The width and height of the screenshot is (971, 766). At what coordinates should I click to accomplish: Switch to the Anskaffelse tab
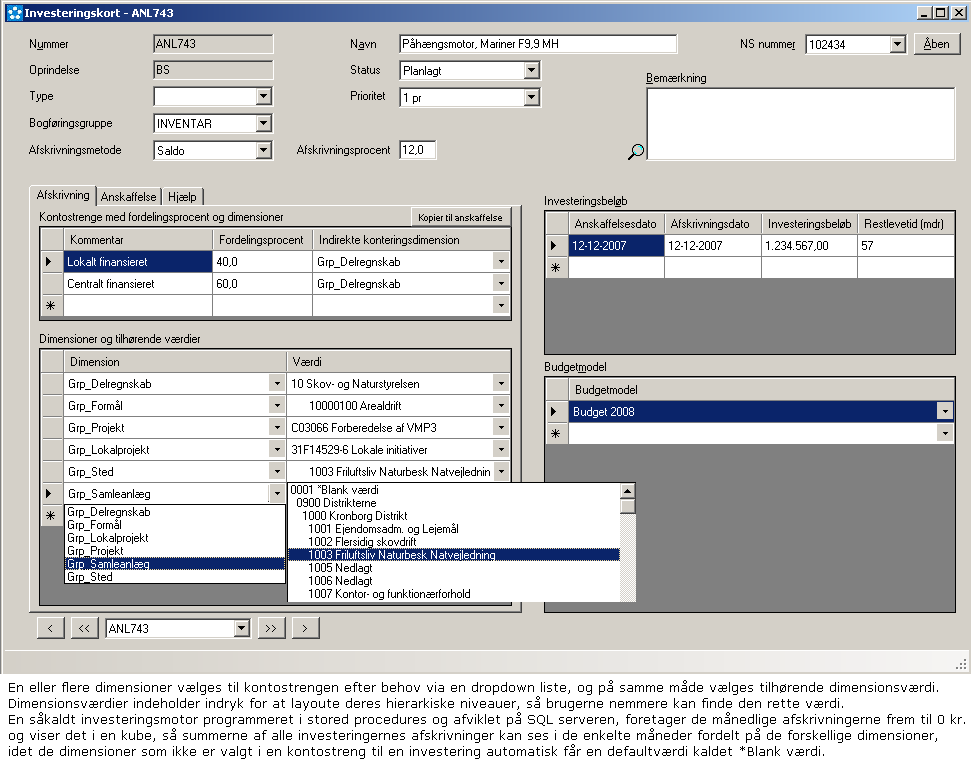click(128, 197)
